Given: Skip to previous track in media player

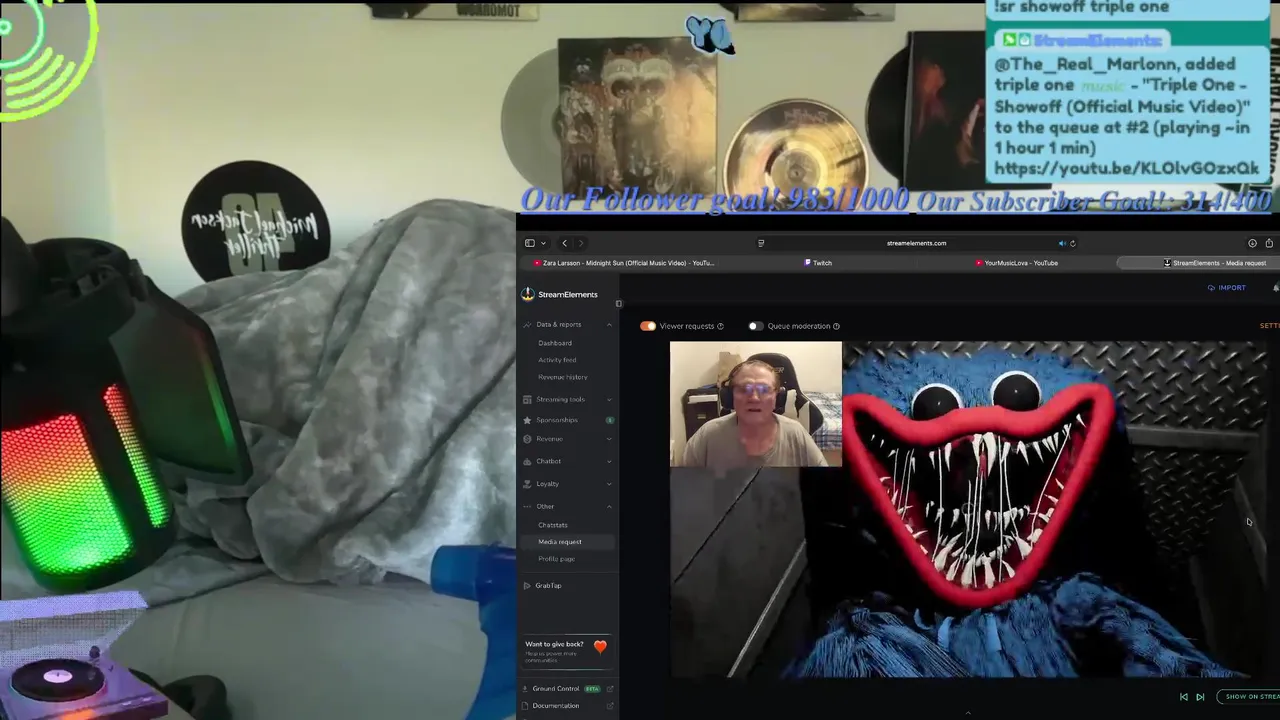Looking at the screenshot, I should point(1184,697).
